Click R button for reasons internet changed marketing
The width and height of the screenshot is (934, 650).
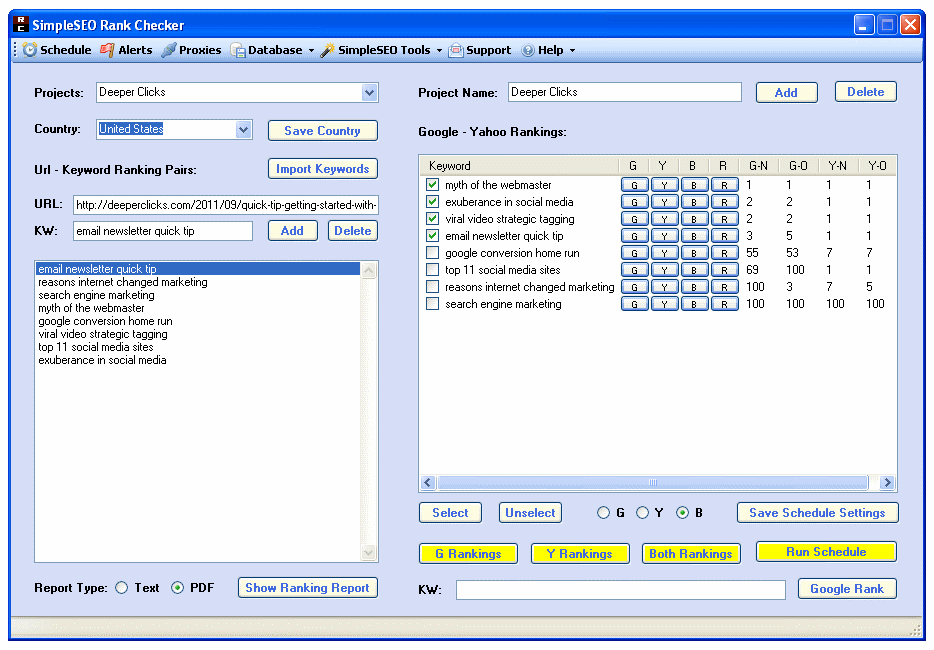(724, 287)
